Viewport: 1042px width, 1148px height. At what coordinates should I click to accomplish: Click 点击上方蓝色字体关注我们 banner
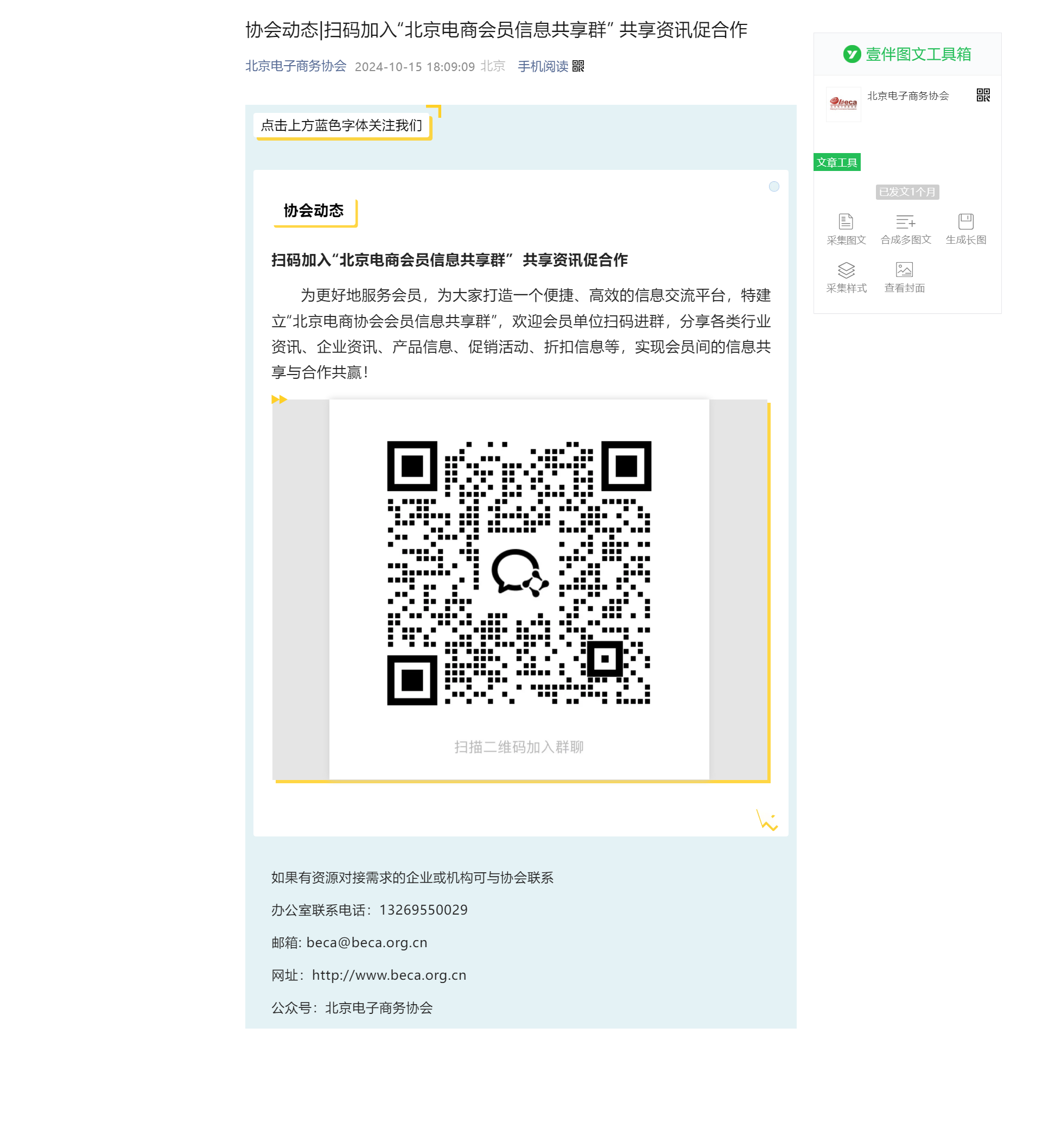pyautogui.click(x=342, y=125)
